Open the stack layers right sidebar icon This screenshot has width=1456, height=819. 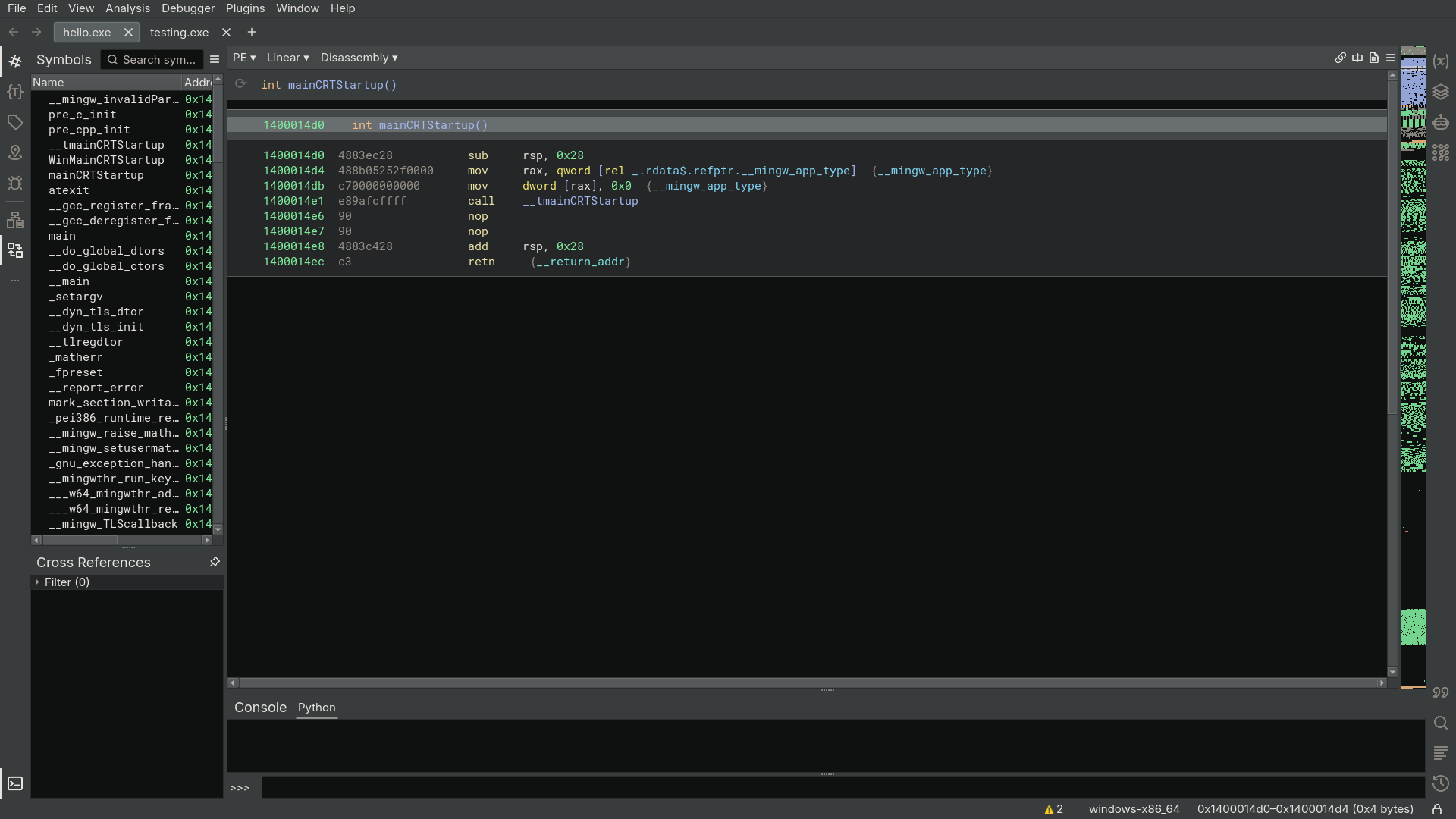point(1441,92)
